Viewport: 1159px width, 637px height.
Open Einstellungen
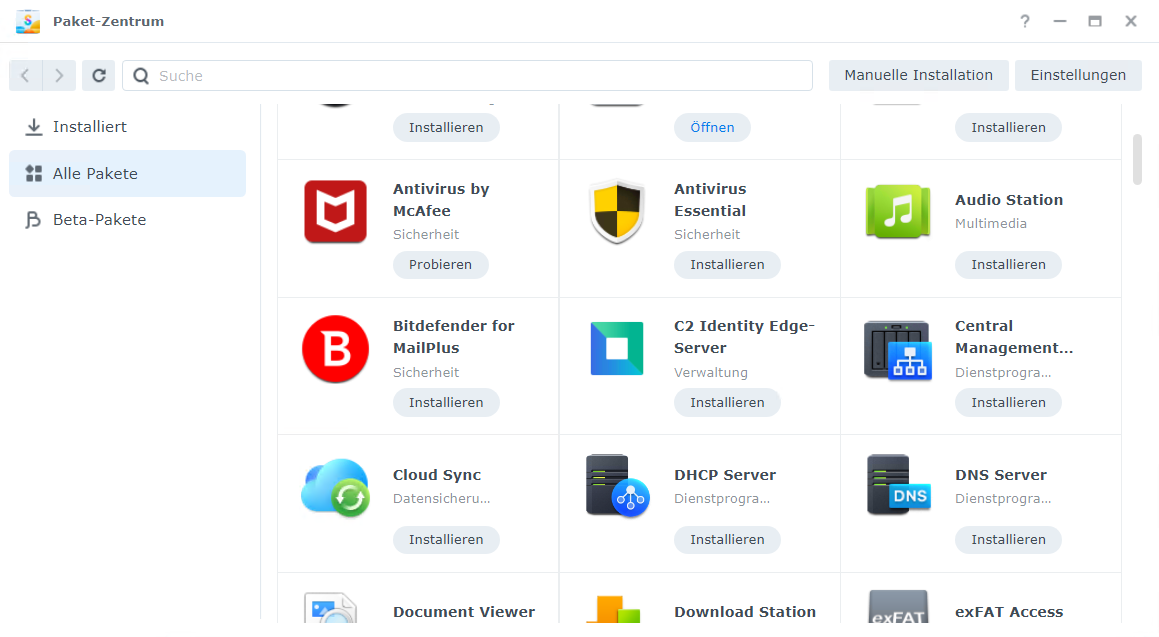[x=1078, y=75]
